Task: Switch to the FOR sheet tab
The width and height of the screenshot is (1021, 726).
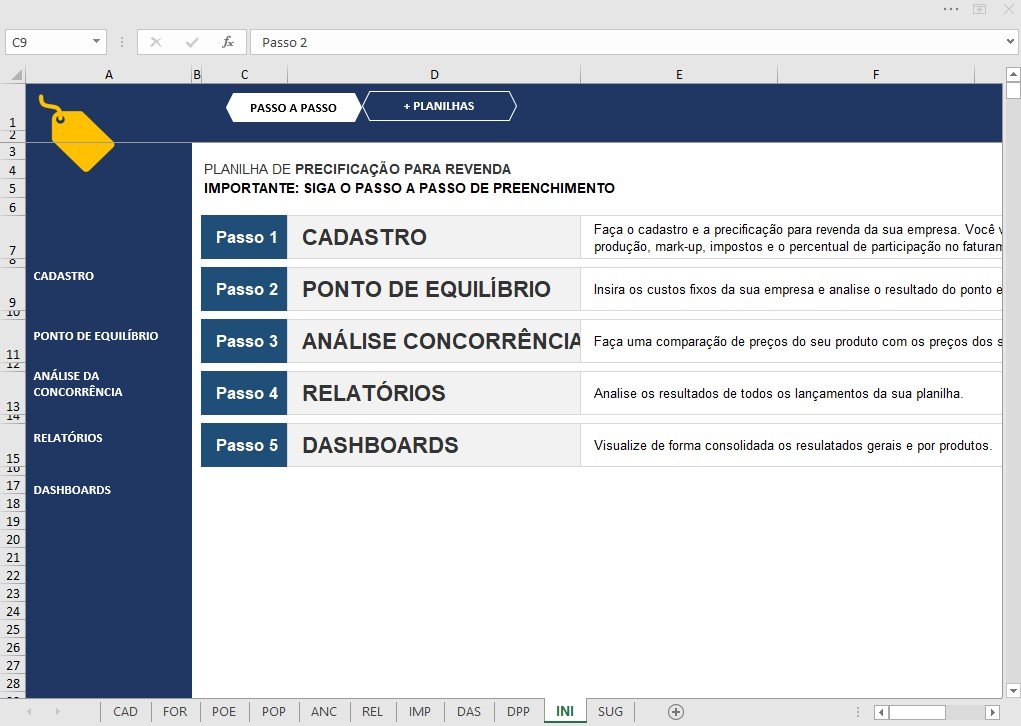Action: coord(175,712)
